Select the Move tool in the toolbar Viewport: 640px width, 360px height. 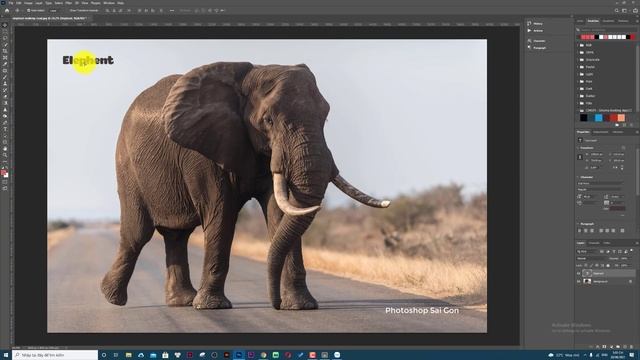(5, 25)
